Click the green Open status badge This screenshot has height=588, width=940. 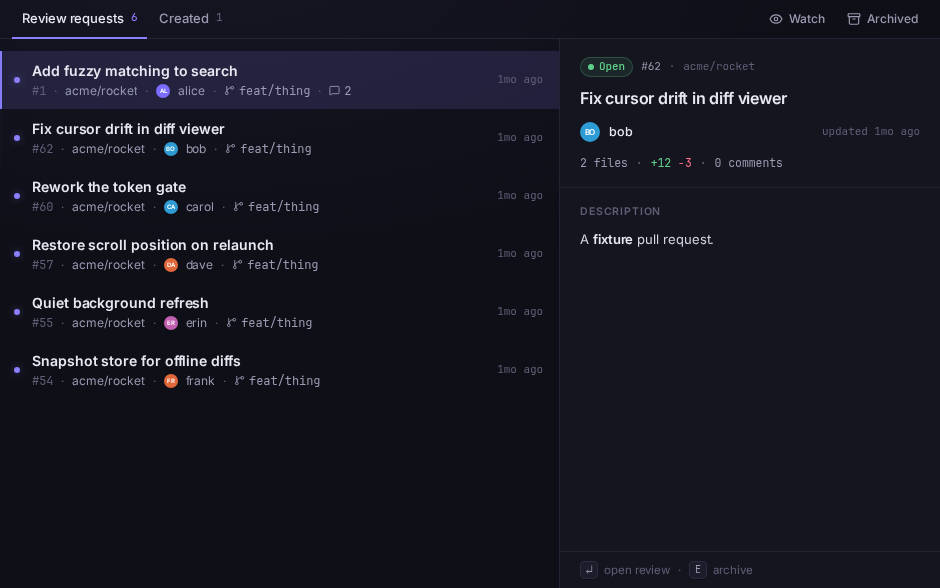[606, 67]
